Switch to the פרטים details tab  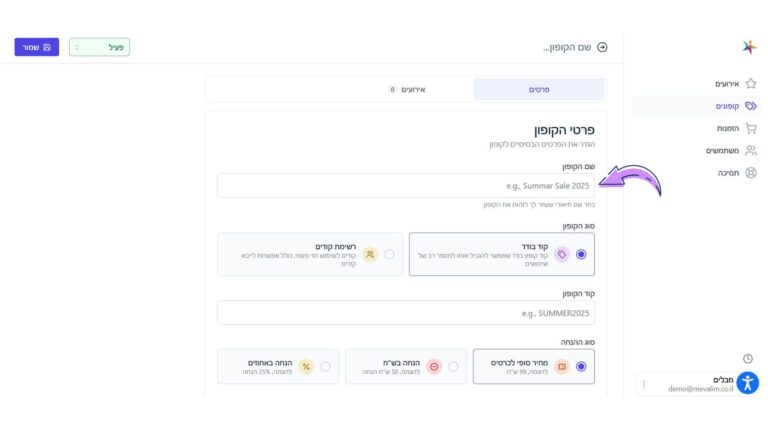click(x=539, y=89)
